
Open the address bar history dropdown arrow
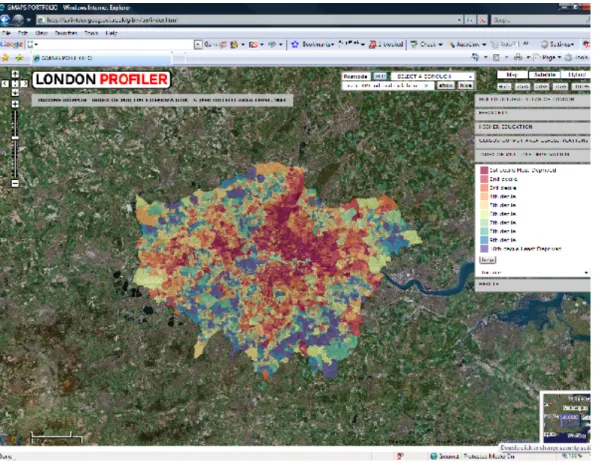tap(459, 20)
